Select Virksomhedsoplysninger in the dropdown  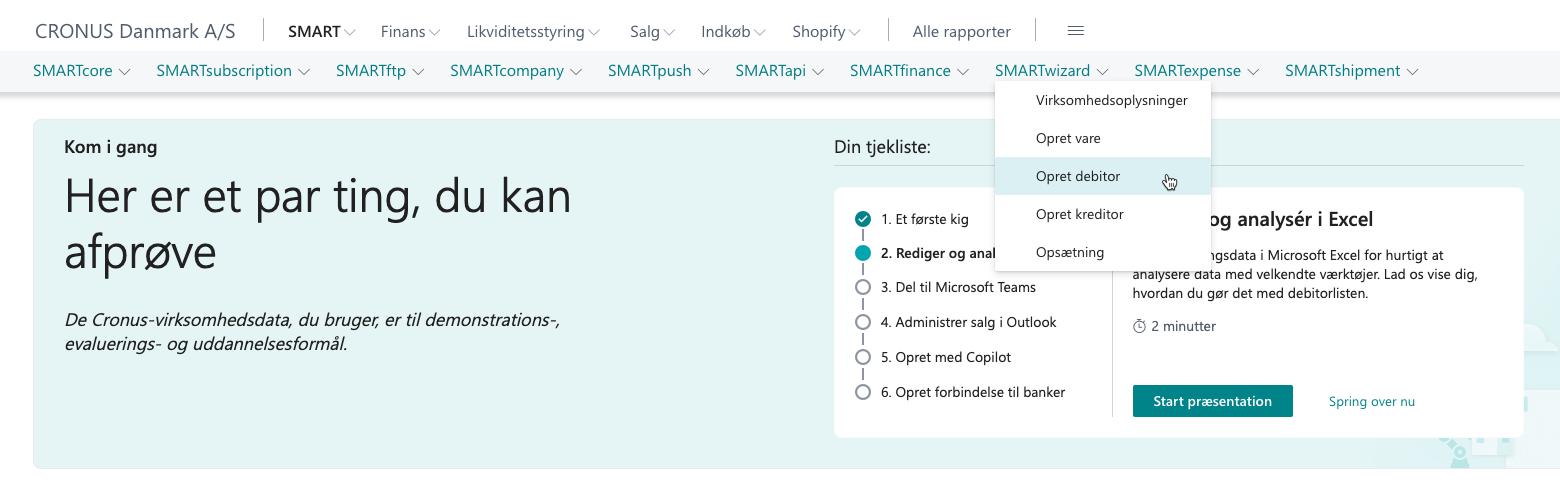1111,101
